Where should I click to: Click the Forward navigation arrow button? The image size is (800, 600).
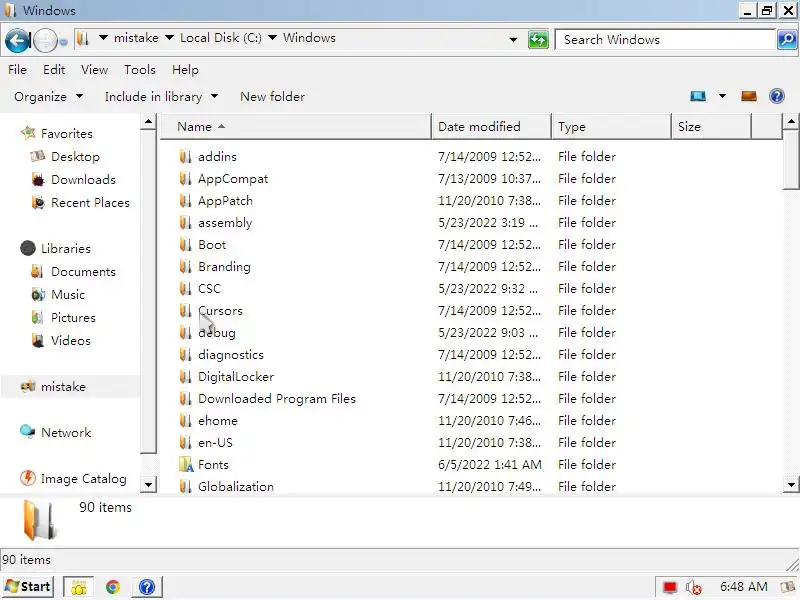45,40
